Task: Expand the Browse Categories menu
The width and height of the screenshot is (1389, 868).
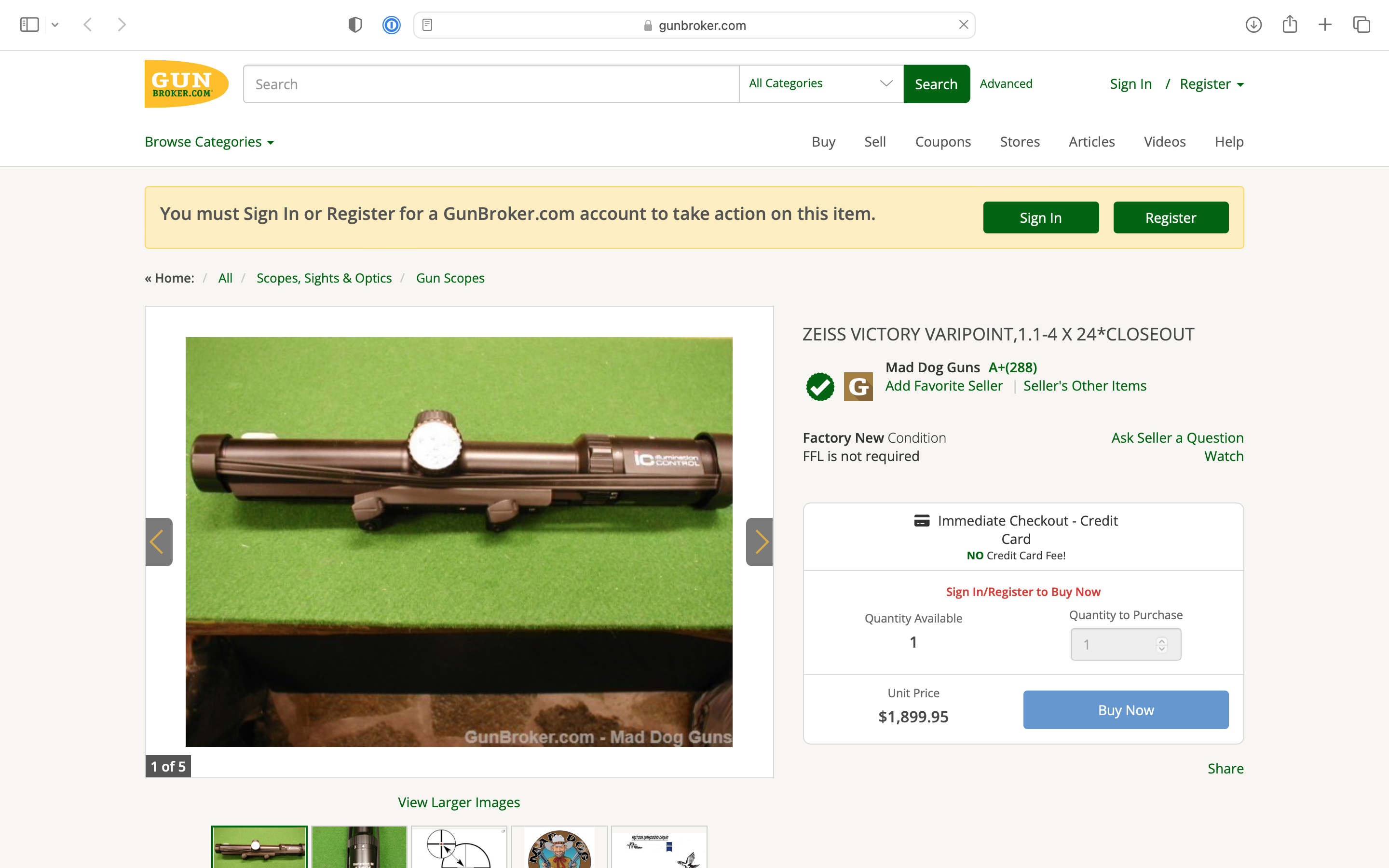Action: coord(209,142)
